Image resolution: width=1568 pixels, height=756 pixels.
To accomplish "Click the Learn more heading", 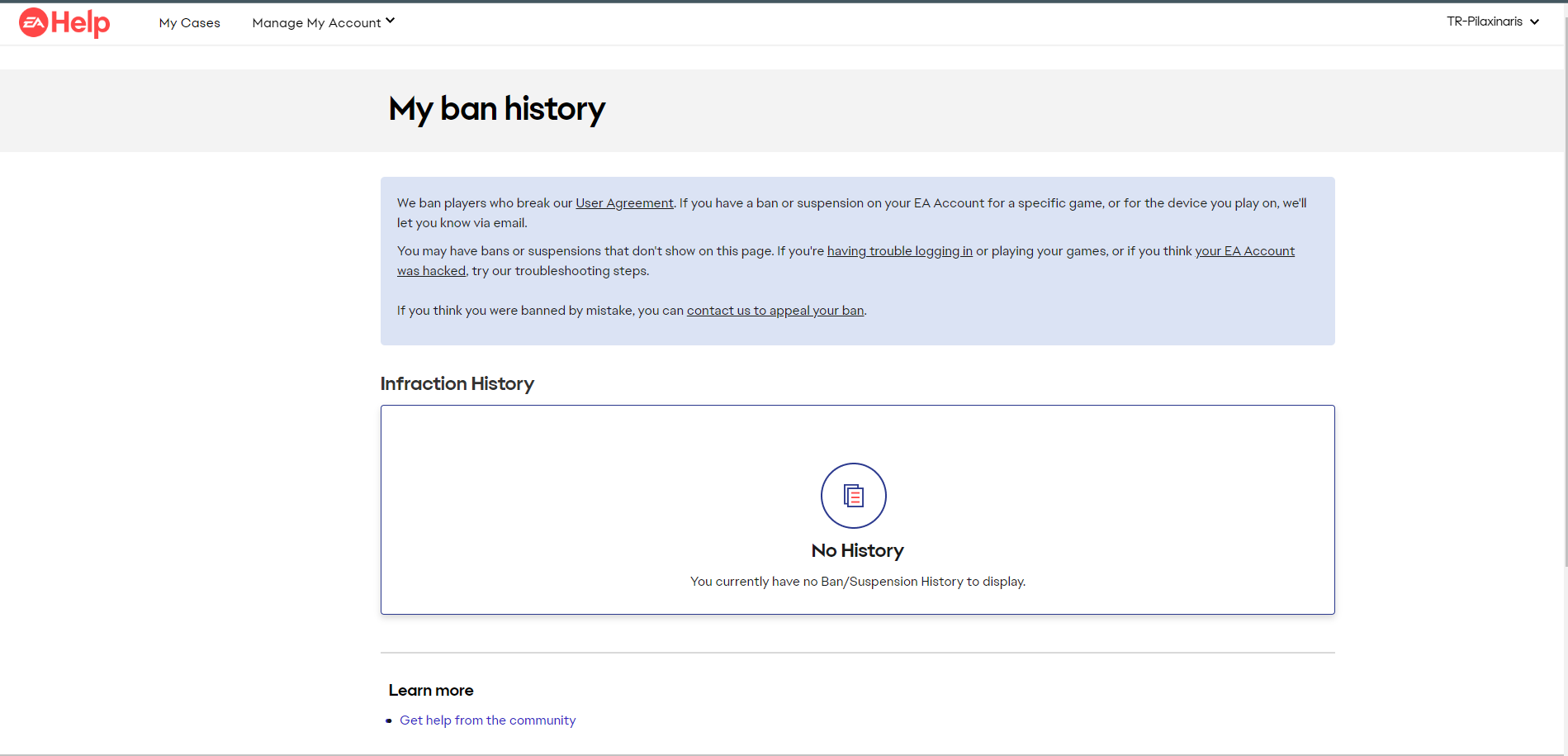I will click(x=431, y=691).
